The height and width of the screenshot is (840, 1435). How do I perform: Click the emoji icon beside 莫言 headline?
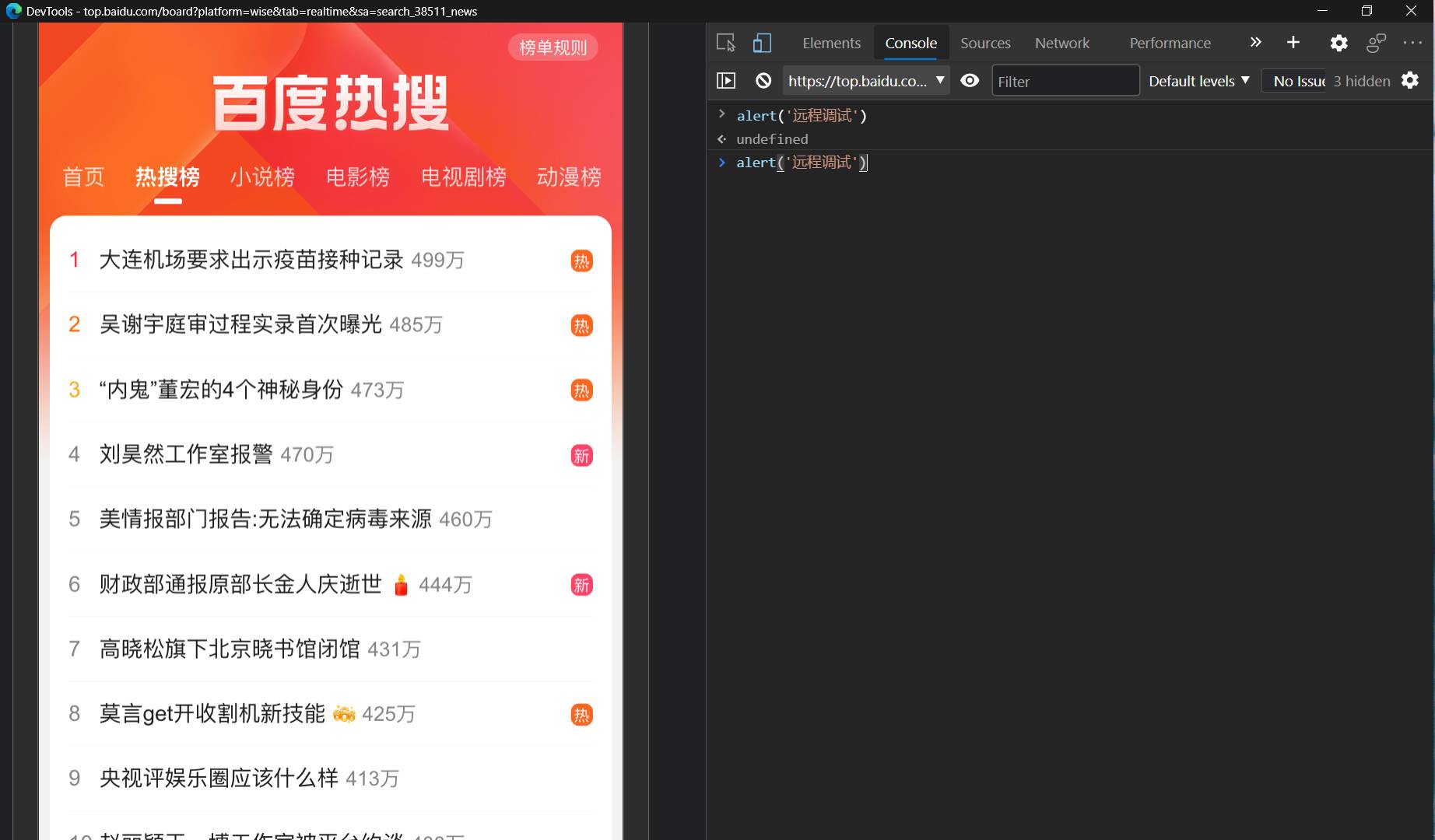344,713
